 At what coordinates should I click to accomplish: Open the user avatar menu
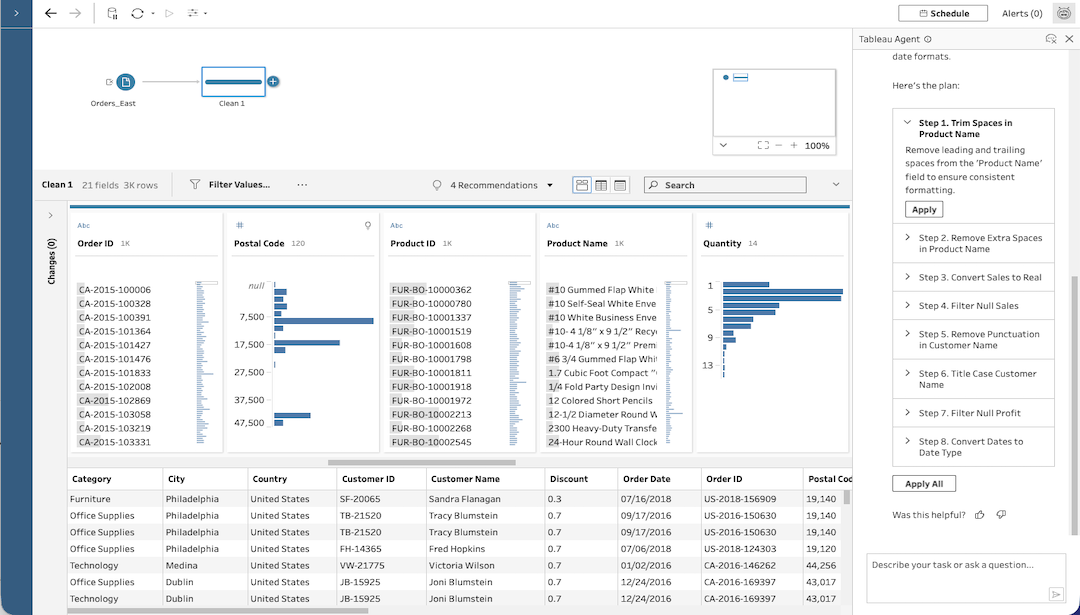point(1063,13)
